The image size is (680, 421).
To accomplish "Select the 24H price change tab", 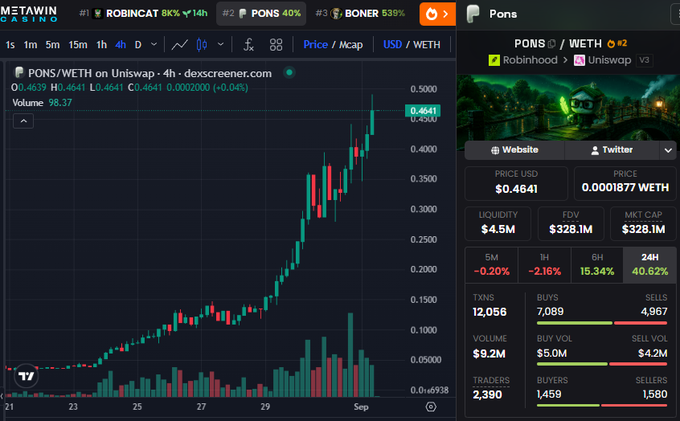I will tap(650, 265).
